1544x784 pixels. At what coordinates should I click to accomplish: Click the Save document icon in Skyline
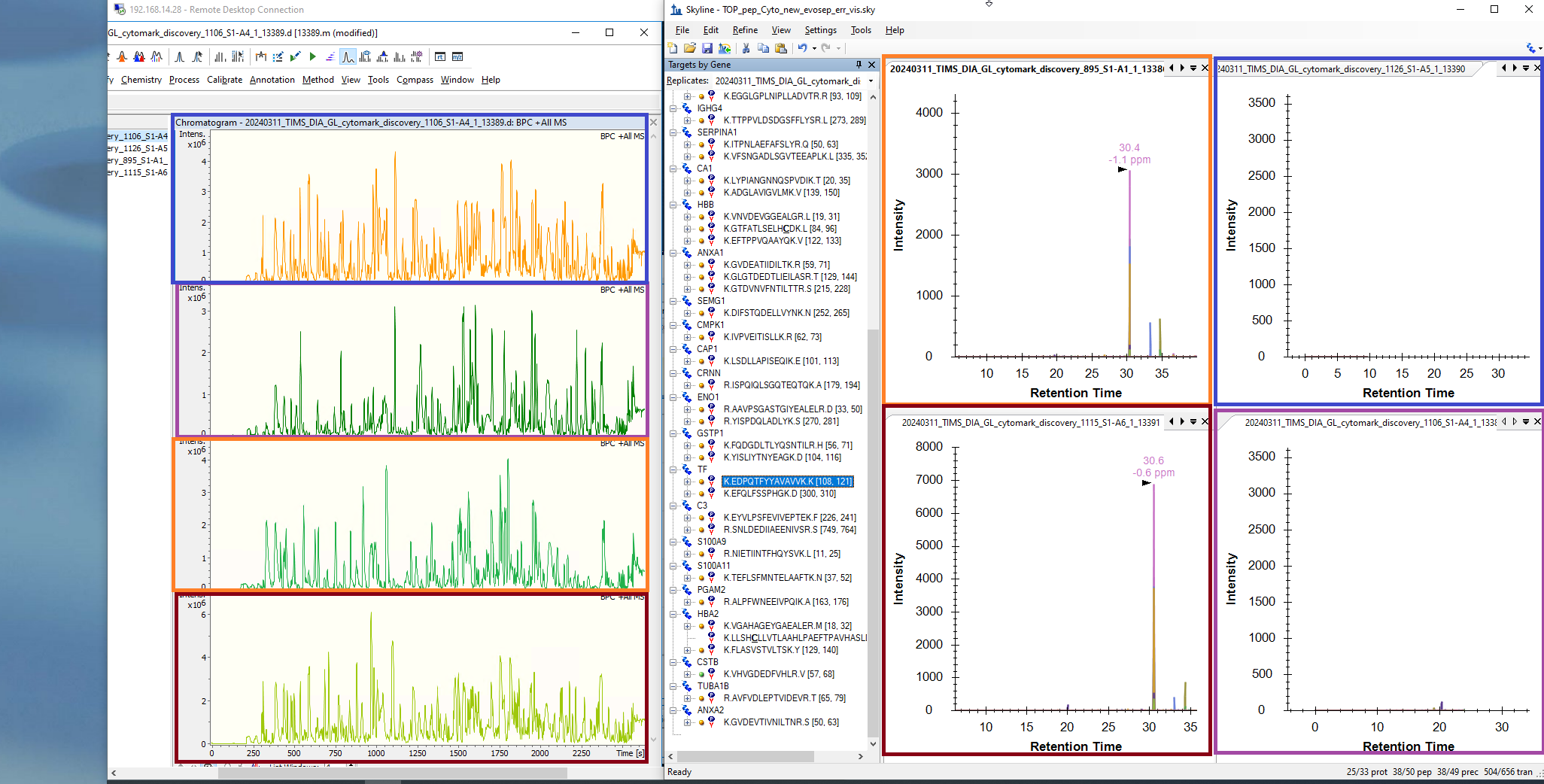coord(707,48)
